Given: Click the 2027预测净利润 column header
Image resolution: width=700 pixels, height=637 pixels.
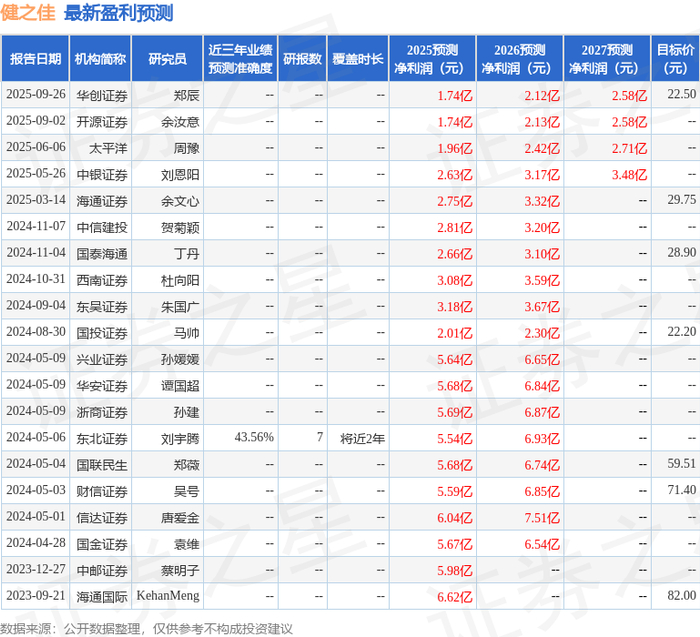Looking at the screenshot, I should [608, 59].
